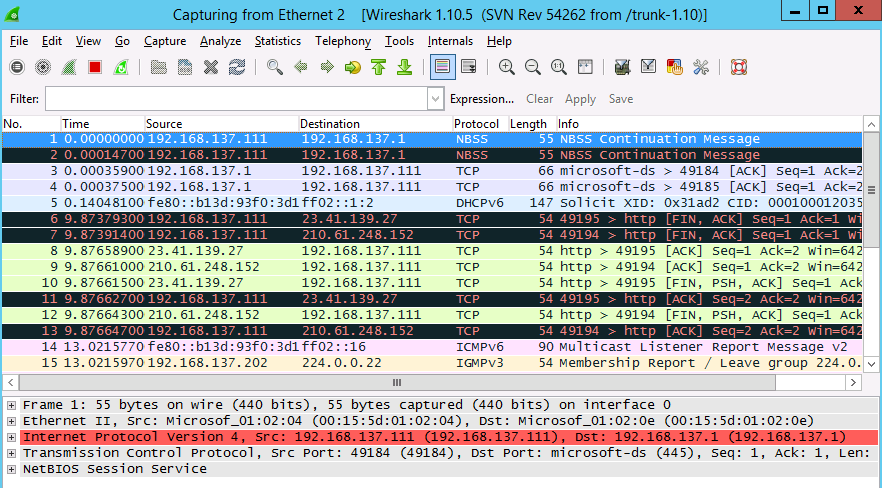Expand Internet Protocol Version 4 tree

(x=11, y=437)
